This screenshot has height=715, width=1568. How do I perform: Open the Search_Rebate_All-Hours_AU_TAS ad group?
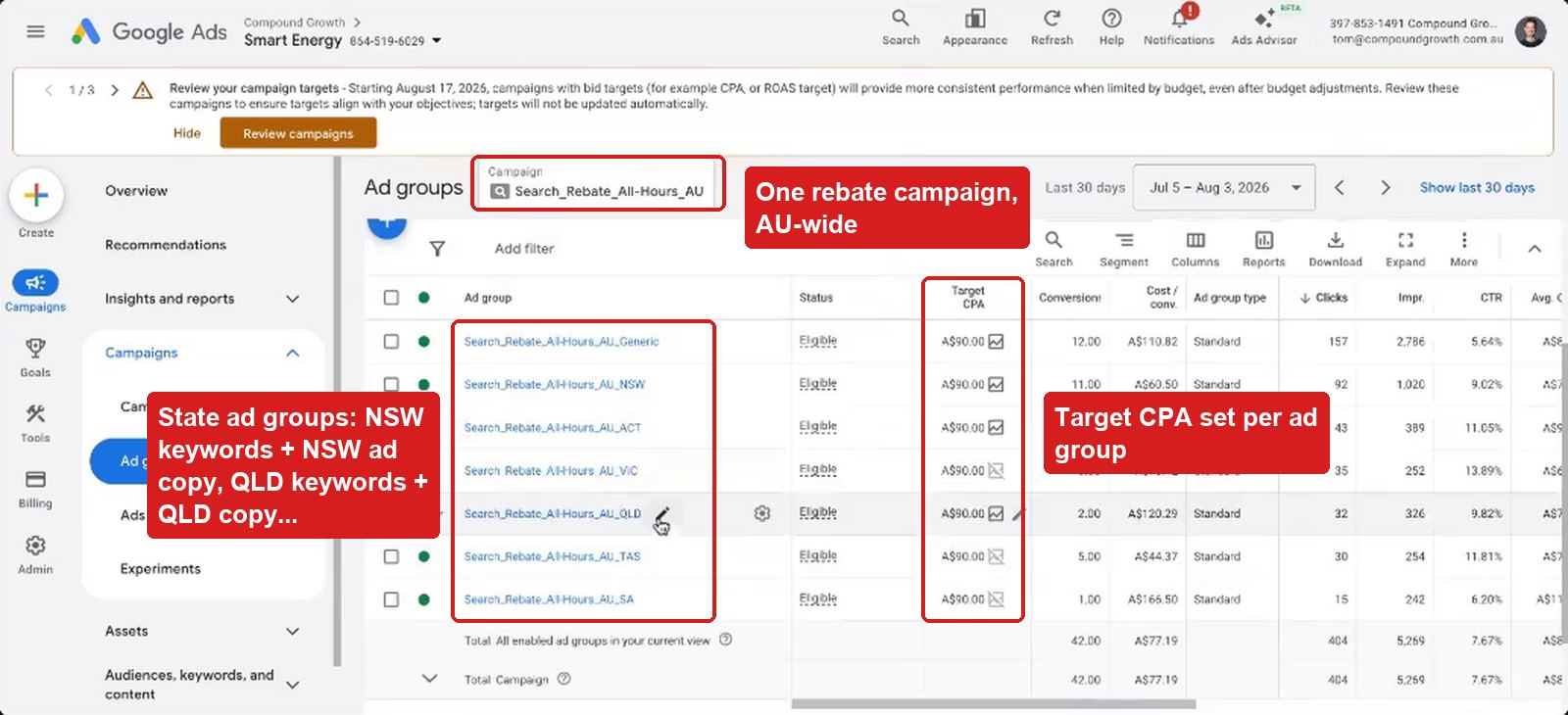552,556
